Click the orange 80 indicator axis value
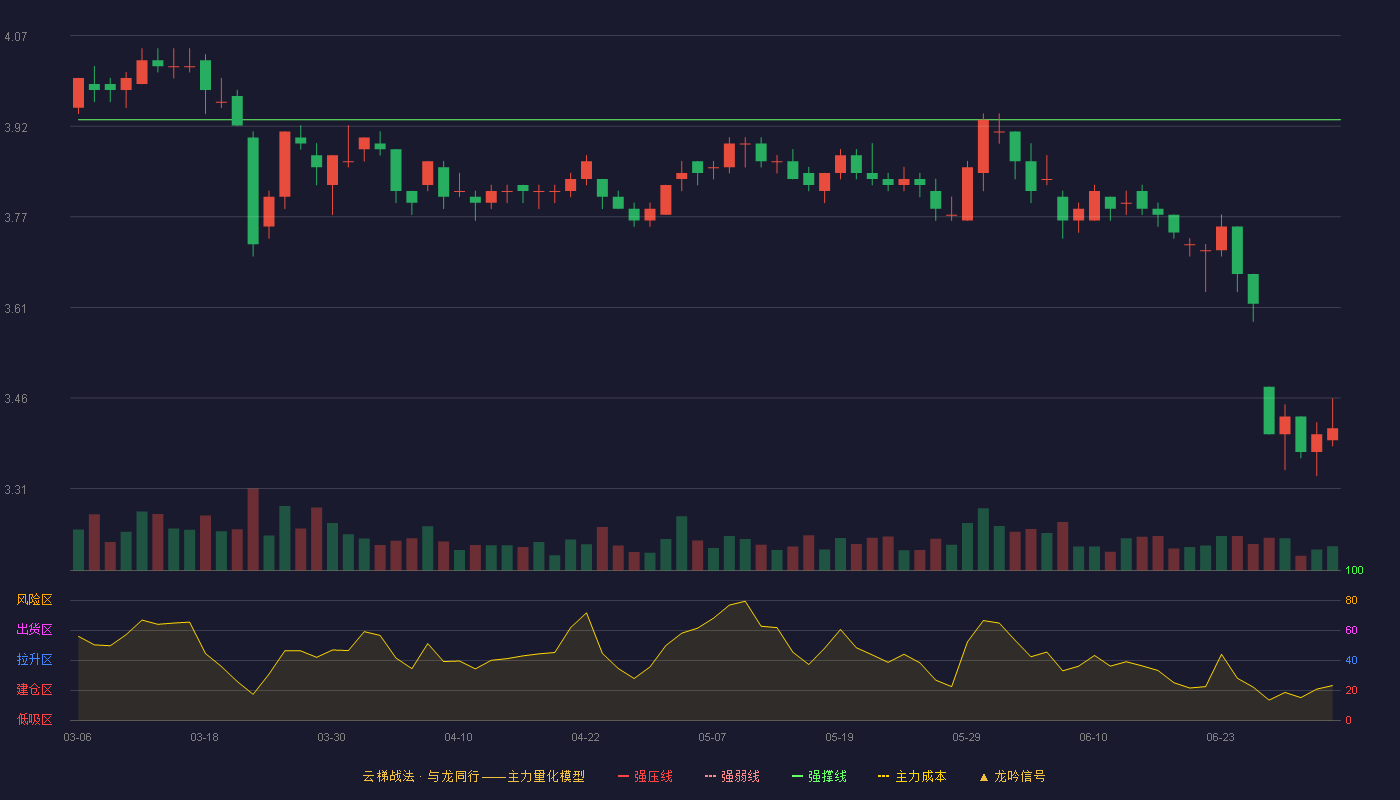Image resolution: width=1400 pixels, height=800 pixels. click(x=1351, y=600)
